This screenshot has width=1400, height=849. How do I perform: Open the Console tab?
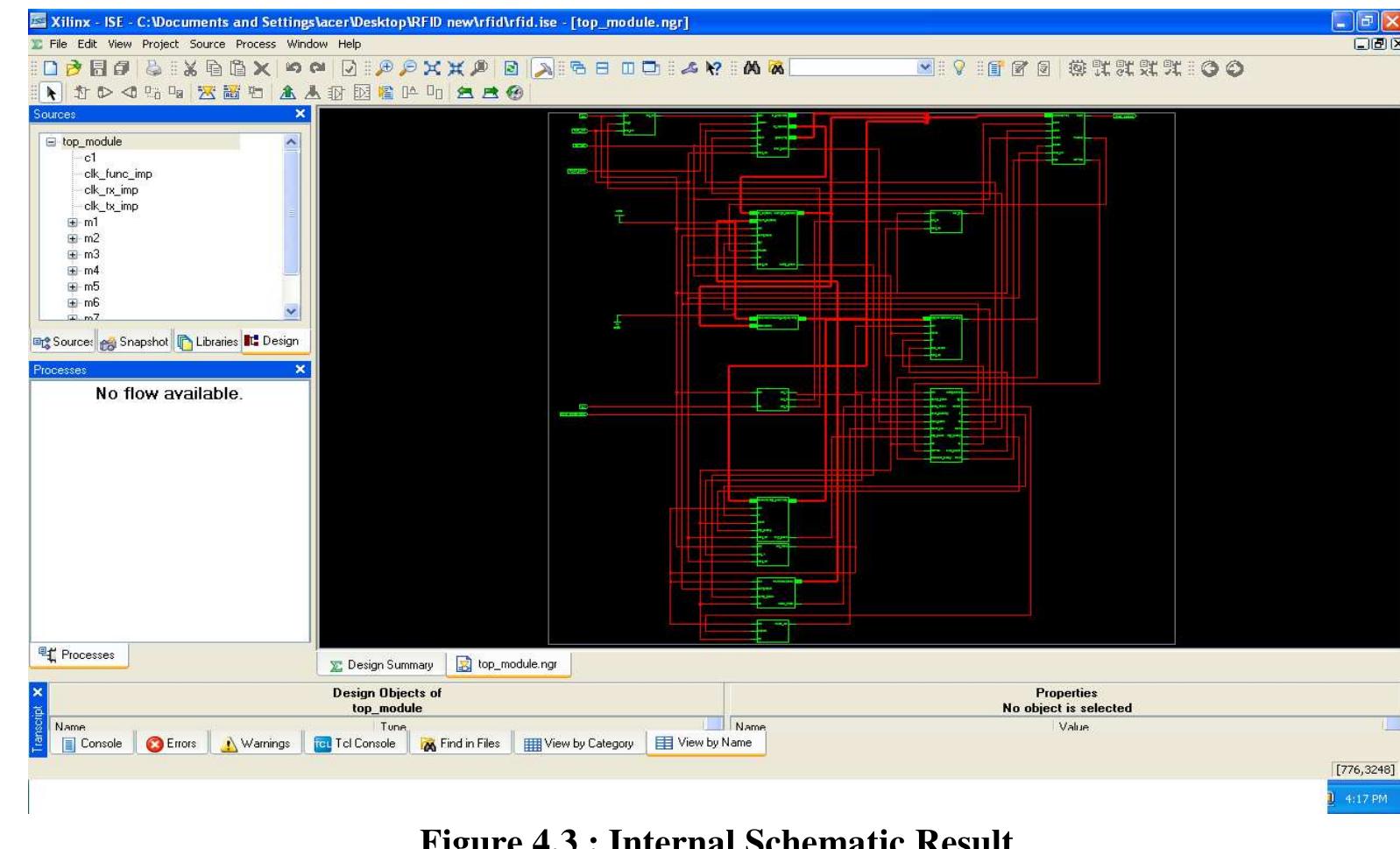point(92,743)
